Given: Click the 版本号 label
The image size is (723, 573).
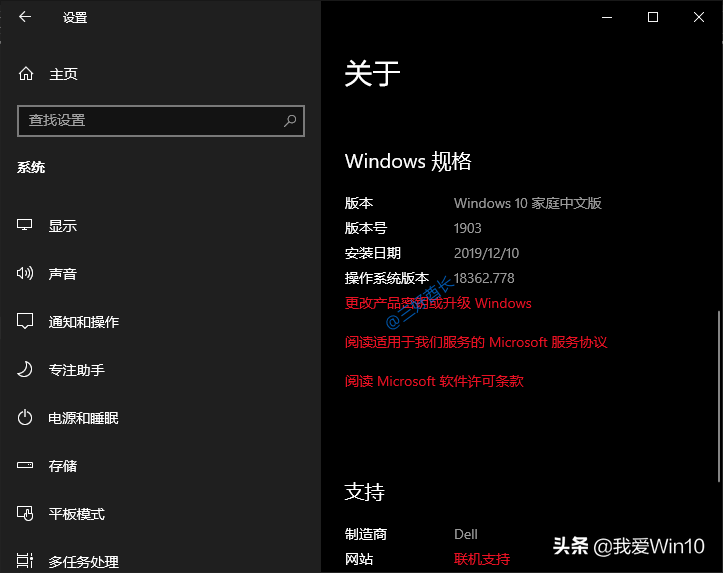Looking at the screenshot, I should 366,228.
